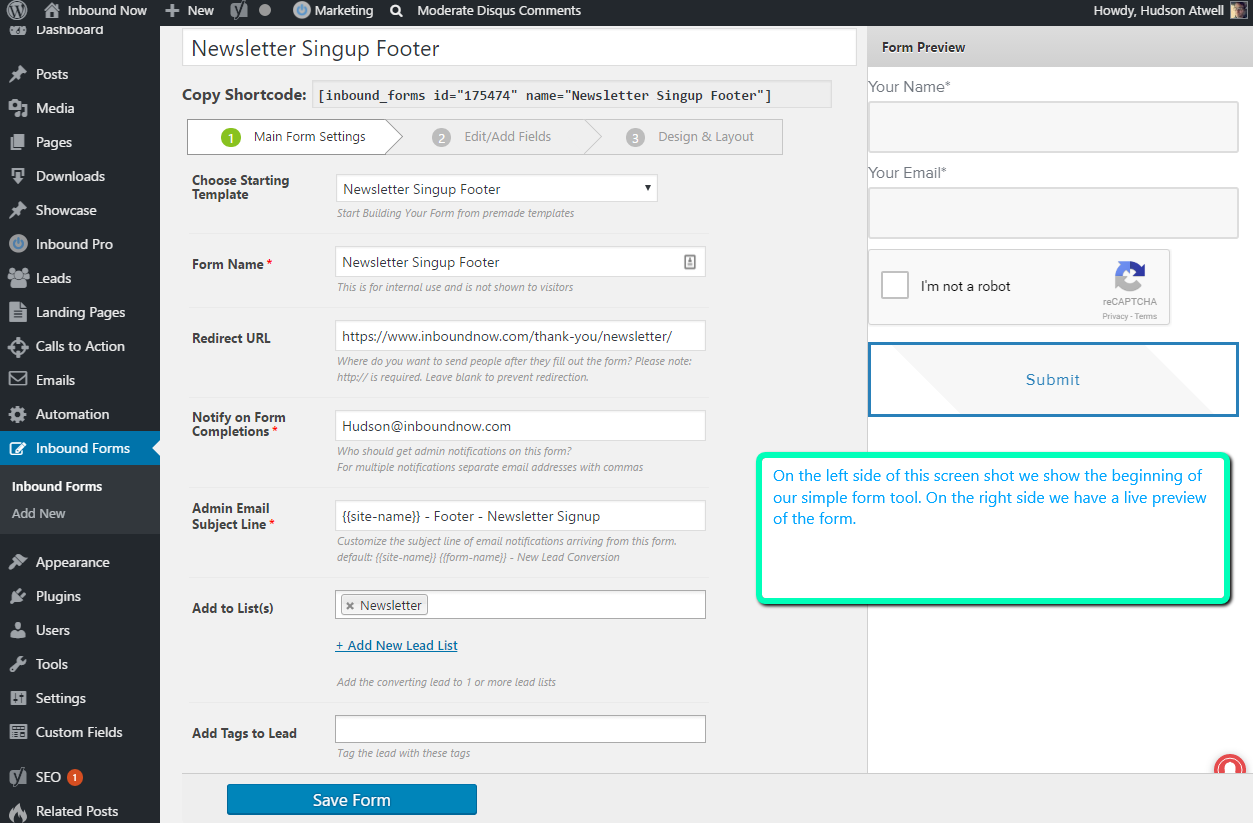Screen dimensions: 1253x823
Task: Open Related Posts in sidebar
Action: [x=77, y=811]
